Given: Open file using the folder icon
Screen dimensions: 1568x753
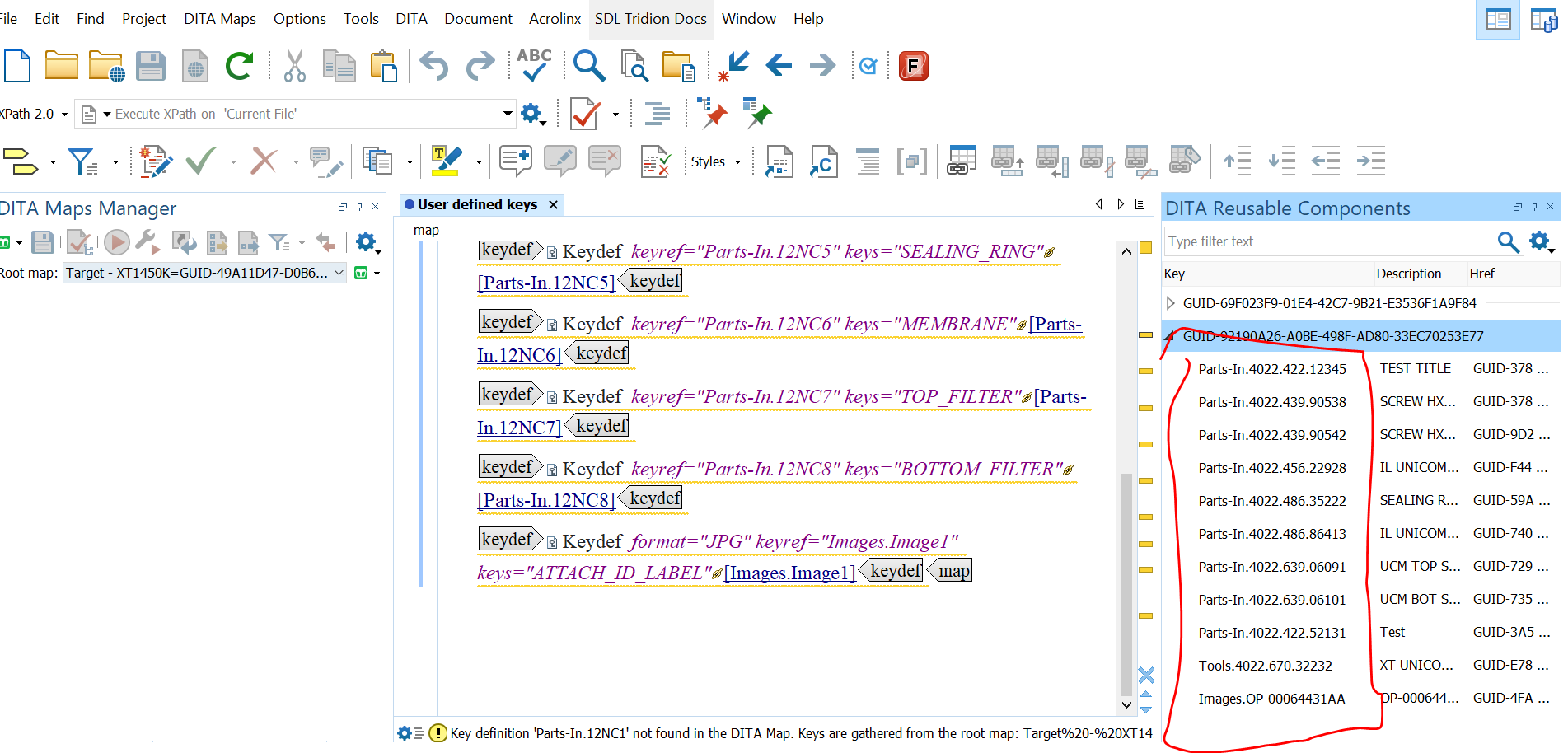Looking at the screenshot, I should [62, 66].
